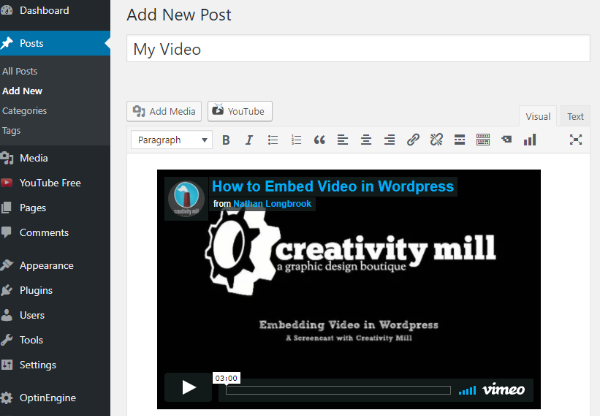Screen dimensions: 600x416
Task: Insert a bulleted list
Action: [x=273, y=140]
